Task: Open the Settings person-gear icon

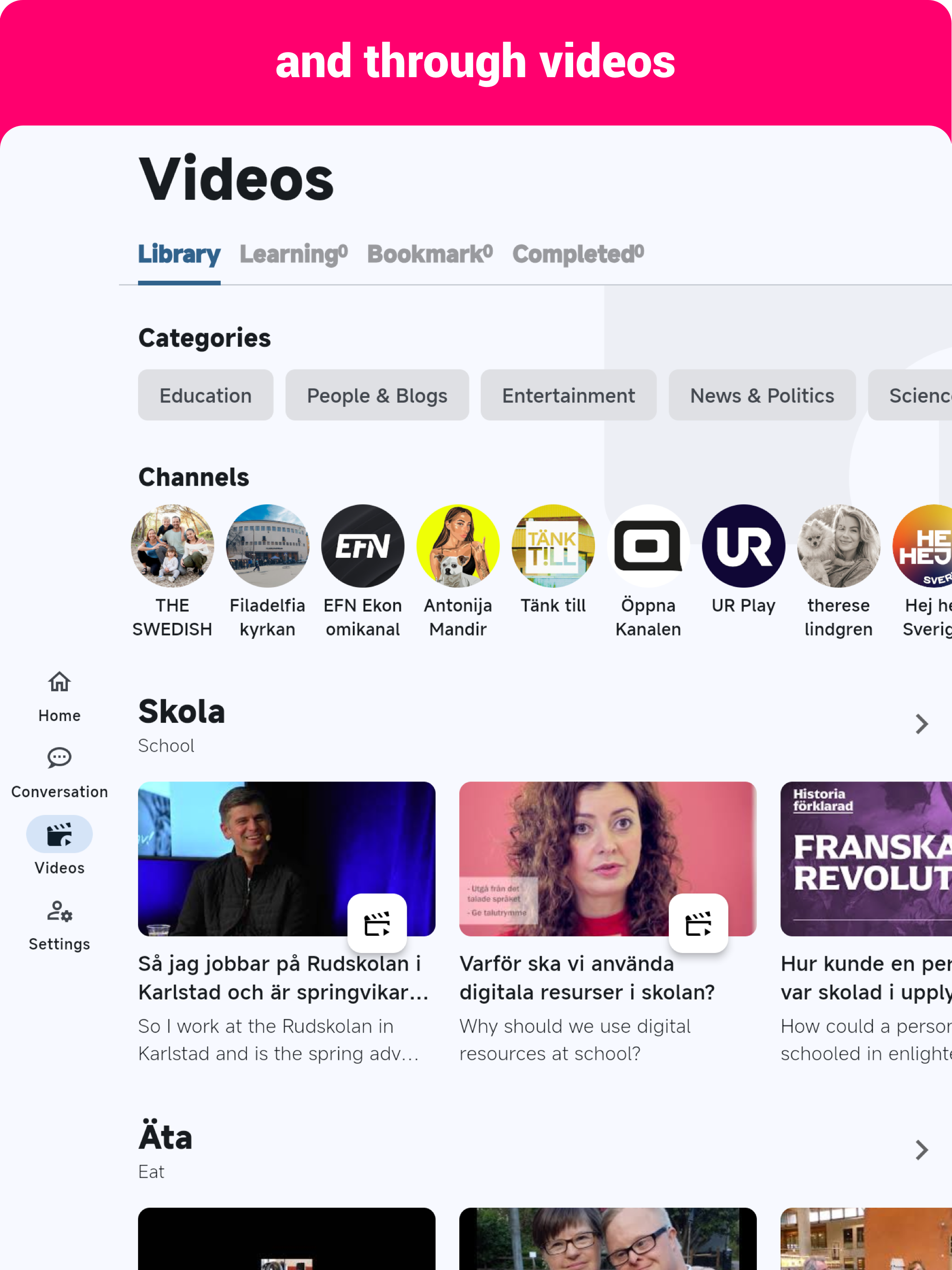Action: (x=59, y=911)
